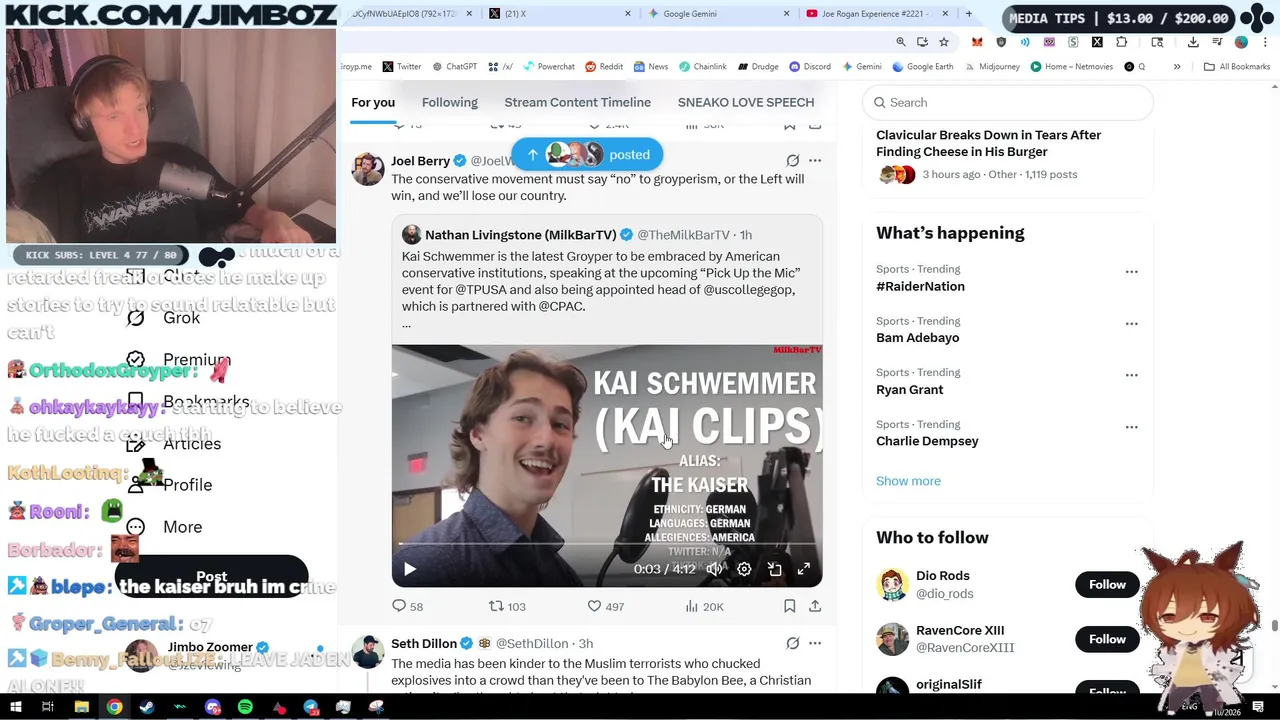Viewport: 1280px width, 720px height.
Task: Open Stream Content Timeline tab
Action: click(577, 102)
